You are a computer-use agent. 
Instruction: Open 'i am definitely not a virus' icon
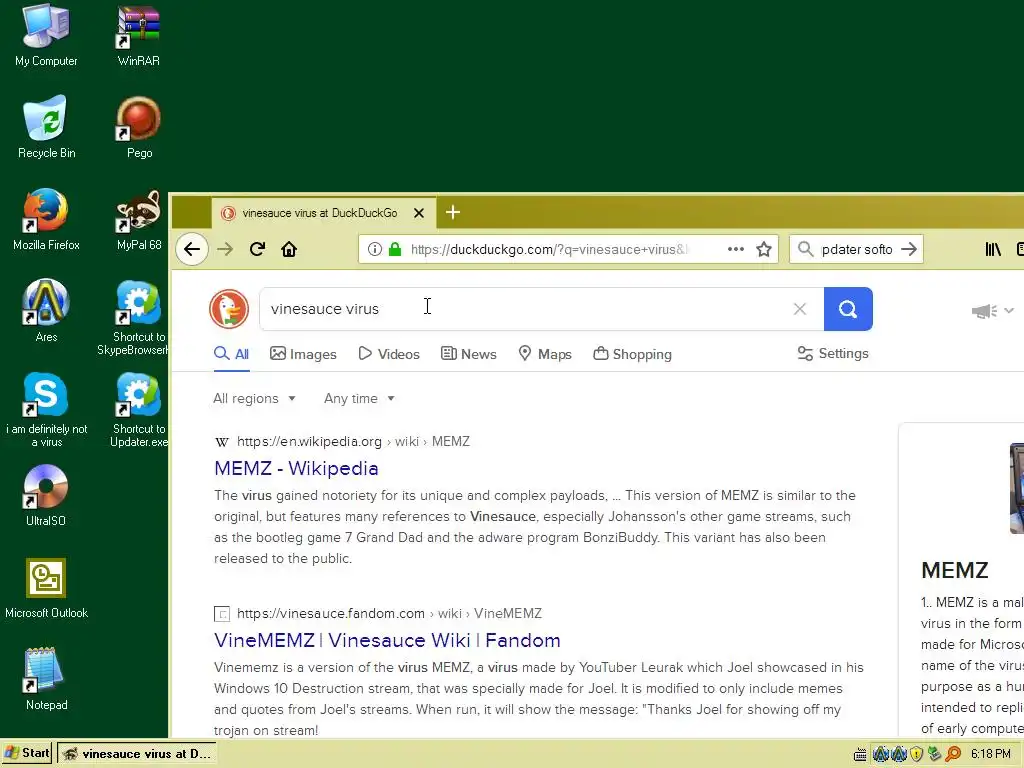click(46, 410)
